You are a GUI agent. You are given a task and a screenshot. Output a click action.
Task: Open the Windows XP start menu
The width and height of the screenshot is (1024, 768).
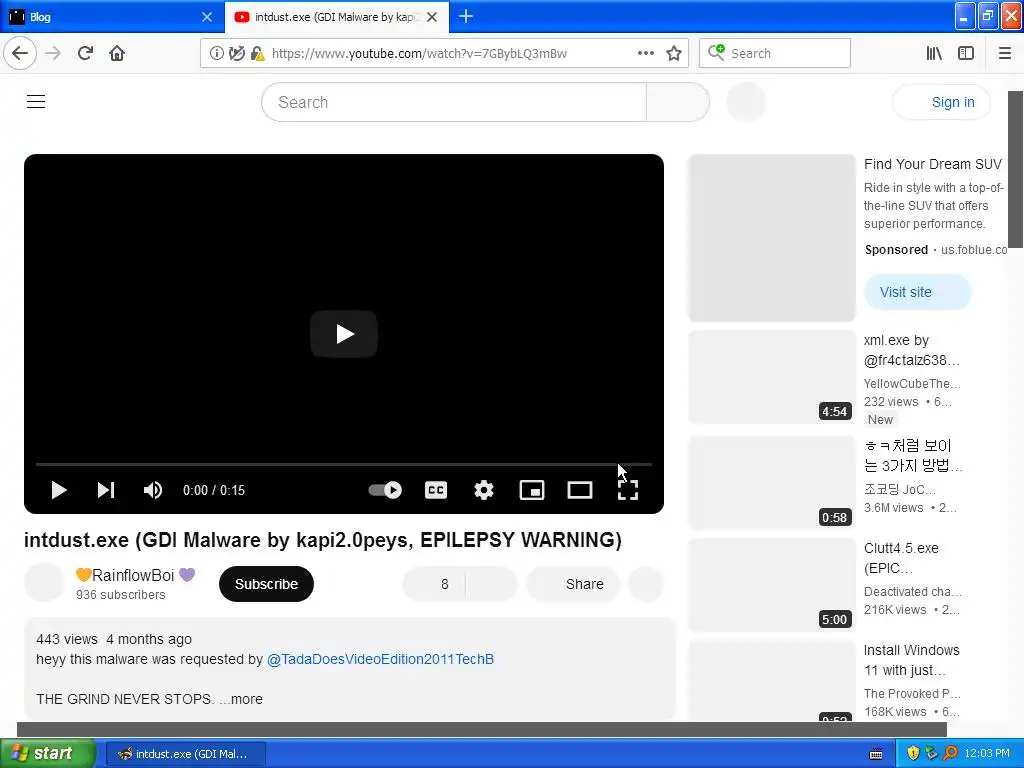[x=48, y=753]
